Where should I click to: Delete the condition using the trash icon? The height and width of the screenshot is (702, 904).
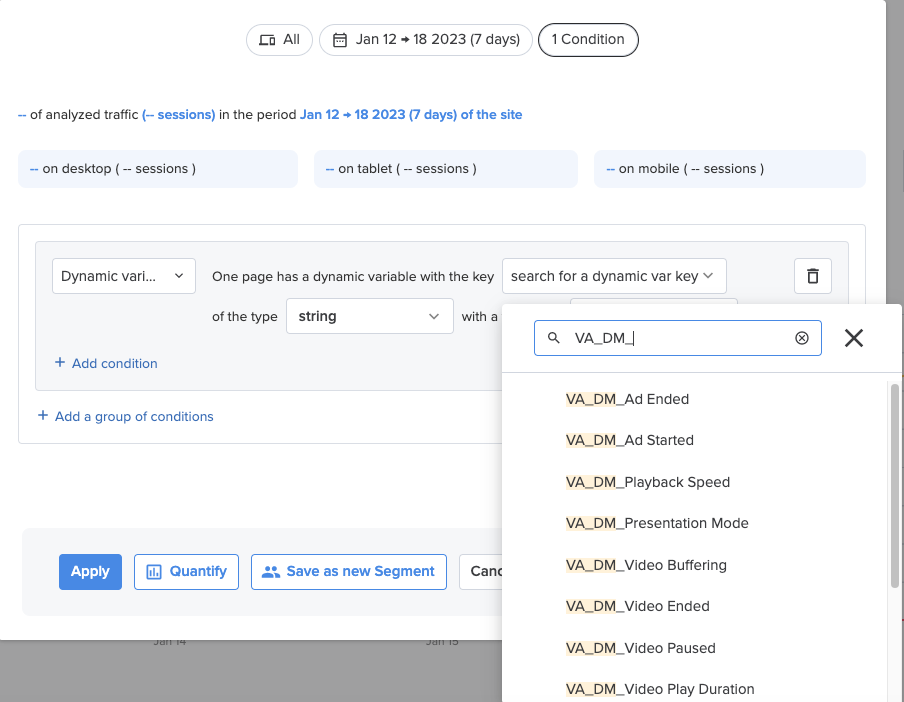[x=812, y=276]
